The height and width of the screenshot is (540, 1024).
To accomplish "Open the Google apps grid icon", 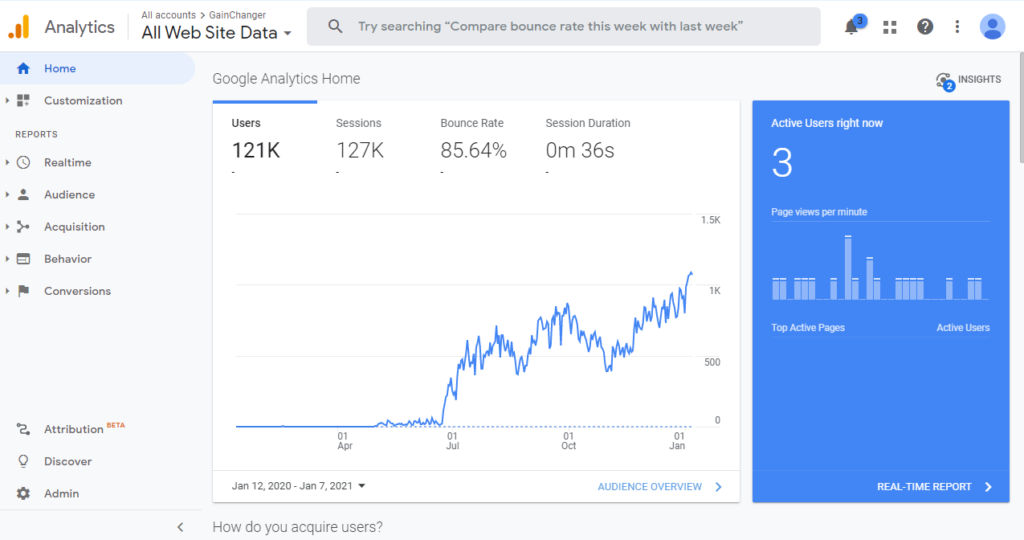I will point(889,27).
